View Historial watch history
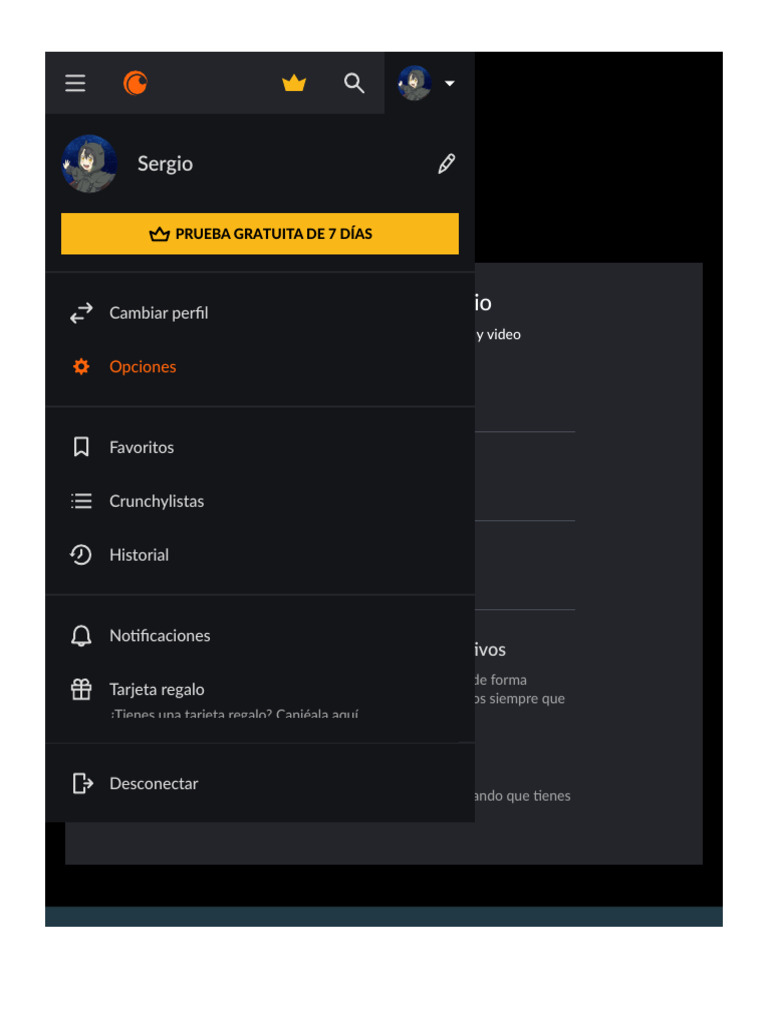The height and width of the screenshot is (1024, 768). (x=260, y=555)
